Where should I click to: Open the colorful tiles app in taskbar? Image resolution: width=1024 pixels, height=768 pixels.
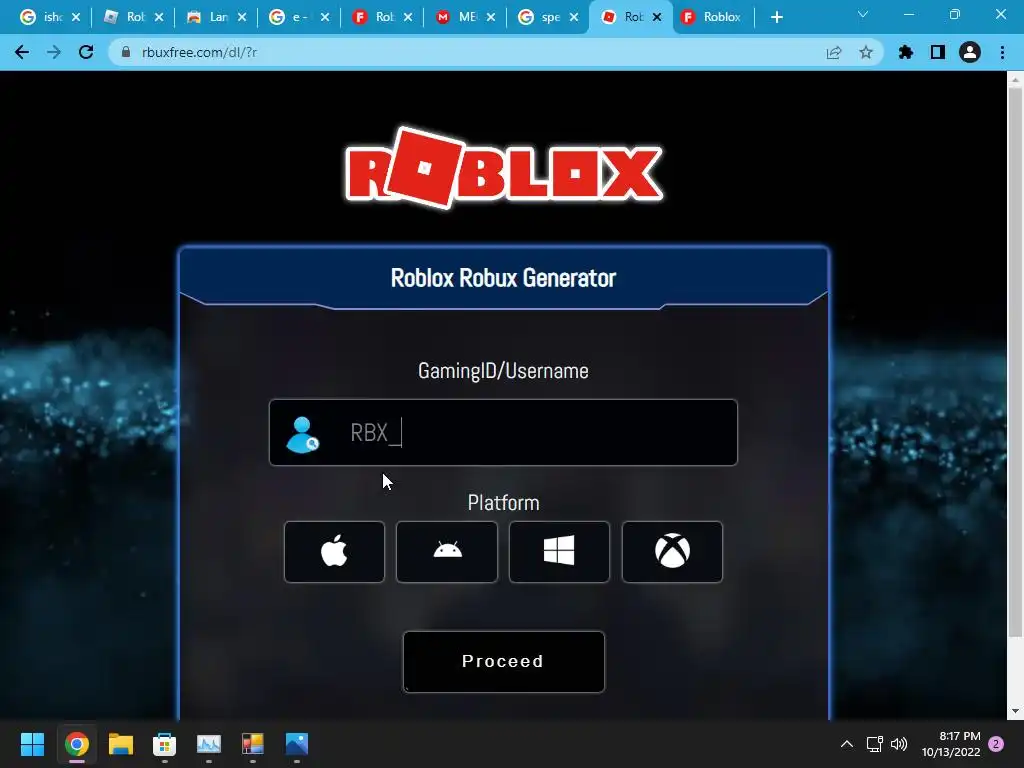253,744
